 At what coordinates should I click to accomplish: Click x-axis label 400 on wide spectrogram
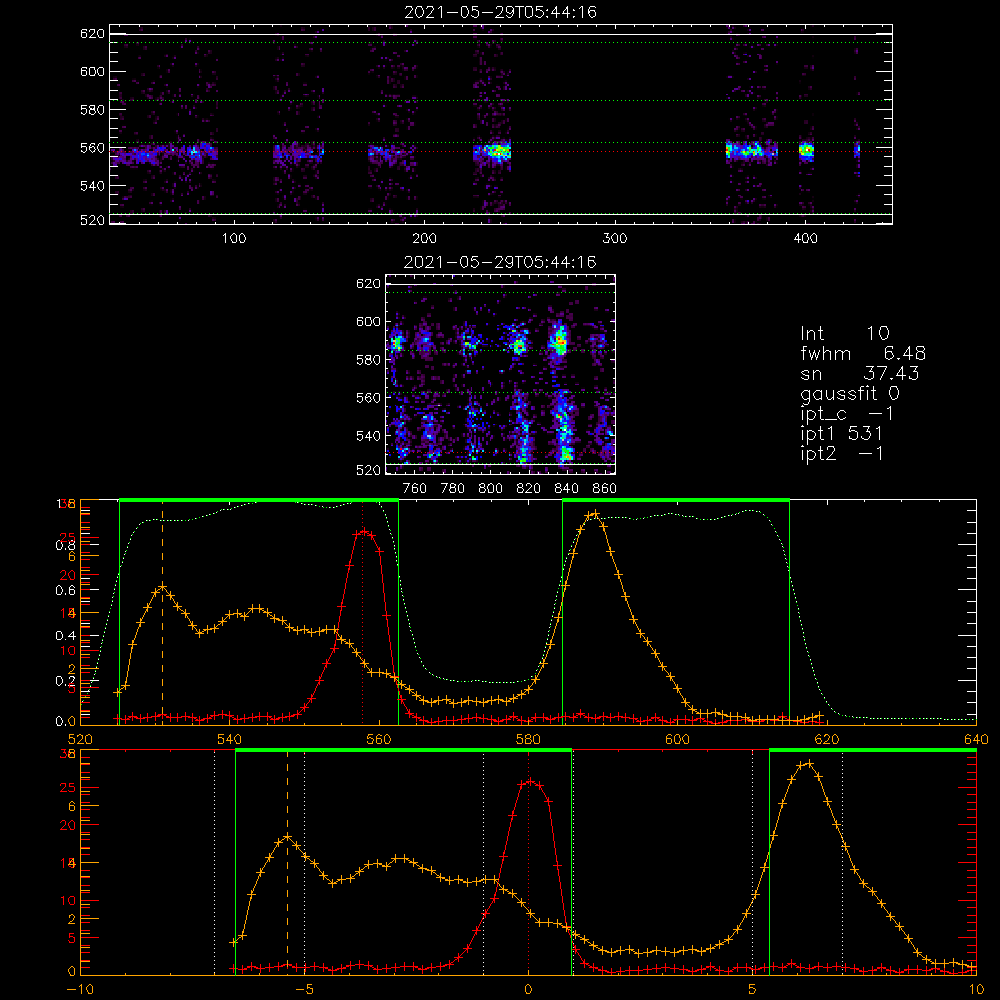(x=805, y=239)
